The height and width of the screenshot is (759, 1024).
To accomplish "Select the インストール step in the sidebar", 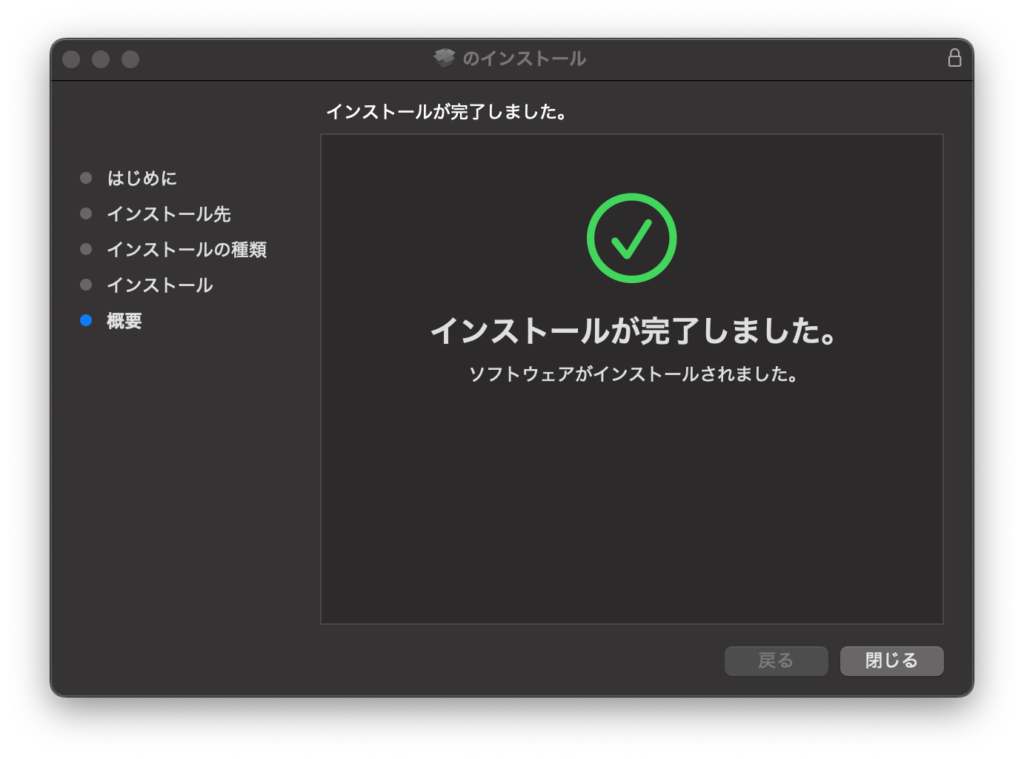I will tap(159, 285).
